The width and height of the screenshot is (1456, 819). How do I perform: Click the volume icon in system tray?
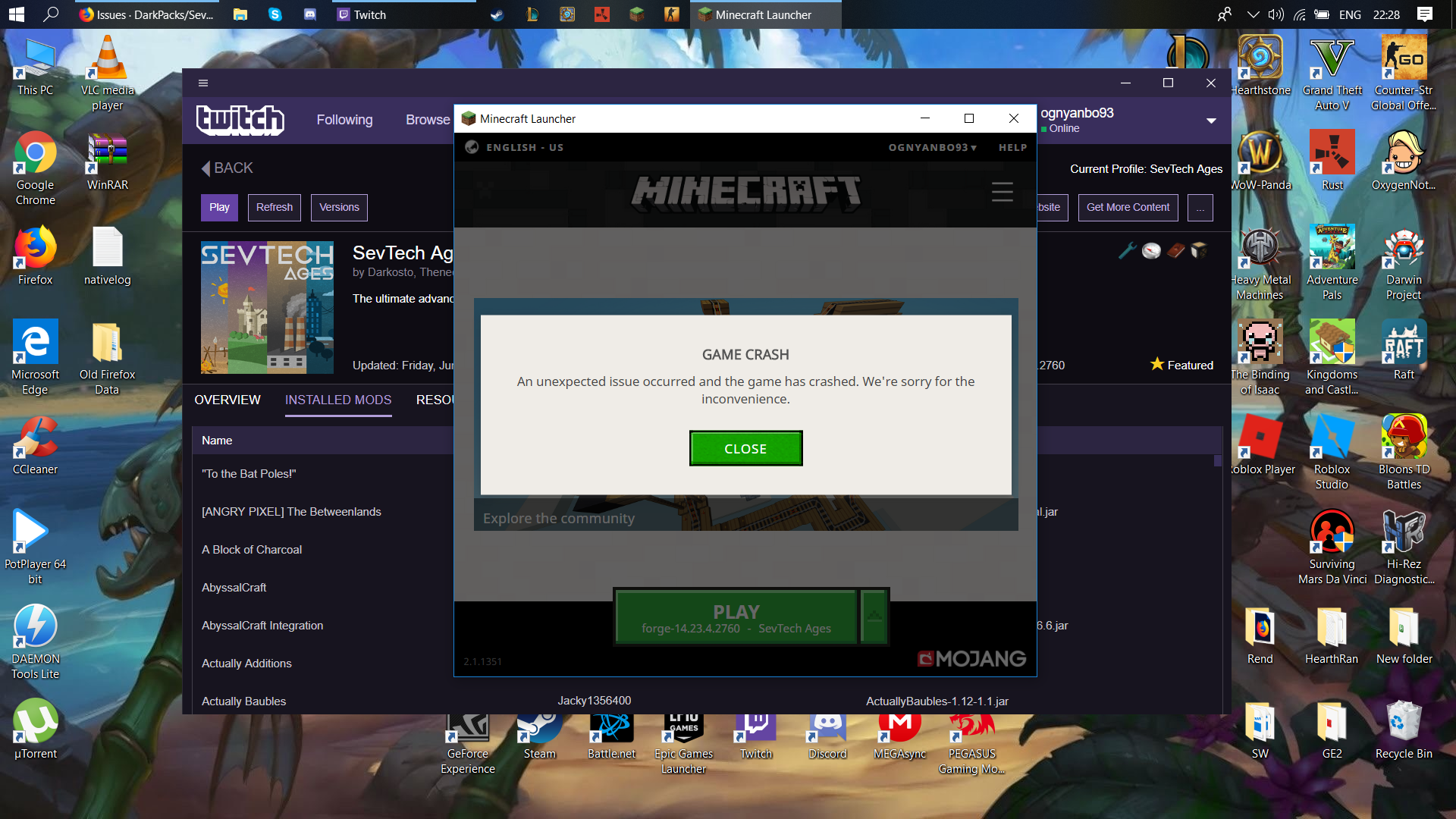point(1276,14)
